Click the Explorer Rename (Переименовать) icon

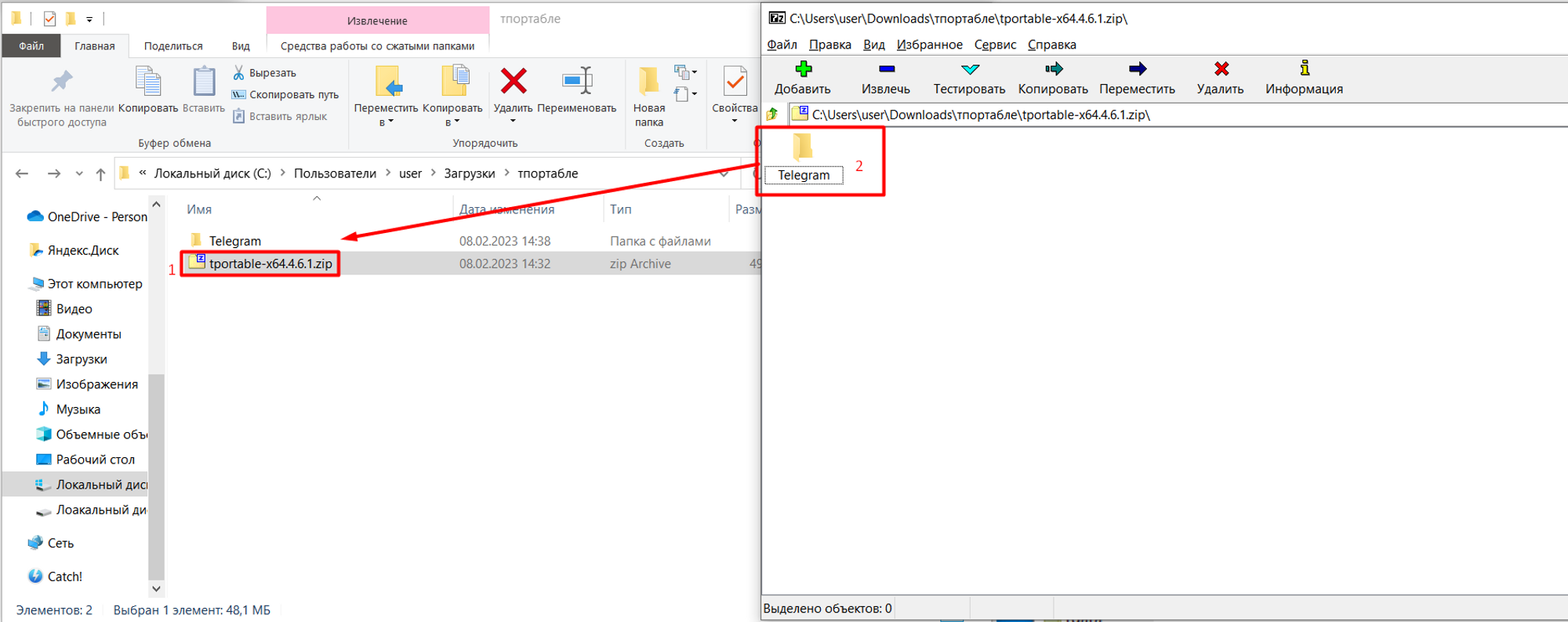[577, 82]
